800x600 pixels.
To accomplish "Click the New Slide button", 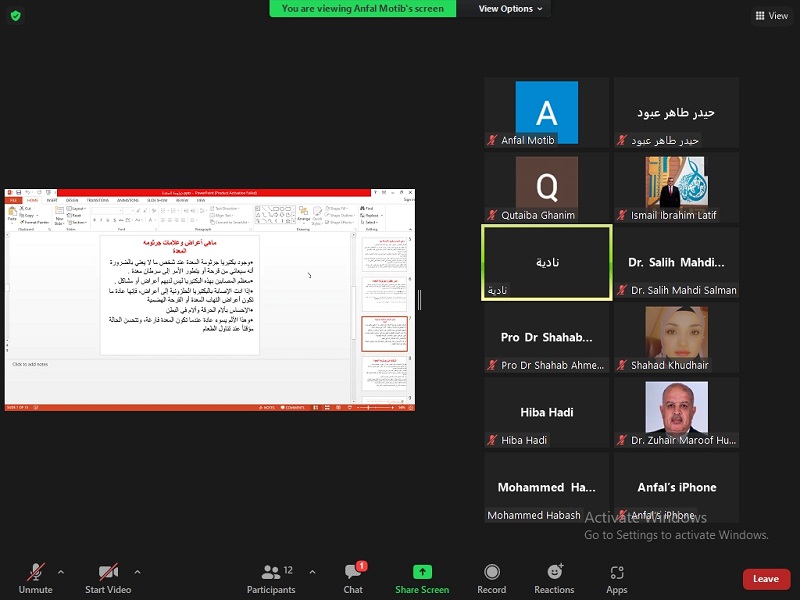I will tap(59, 215).
